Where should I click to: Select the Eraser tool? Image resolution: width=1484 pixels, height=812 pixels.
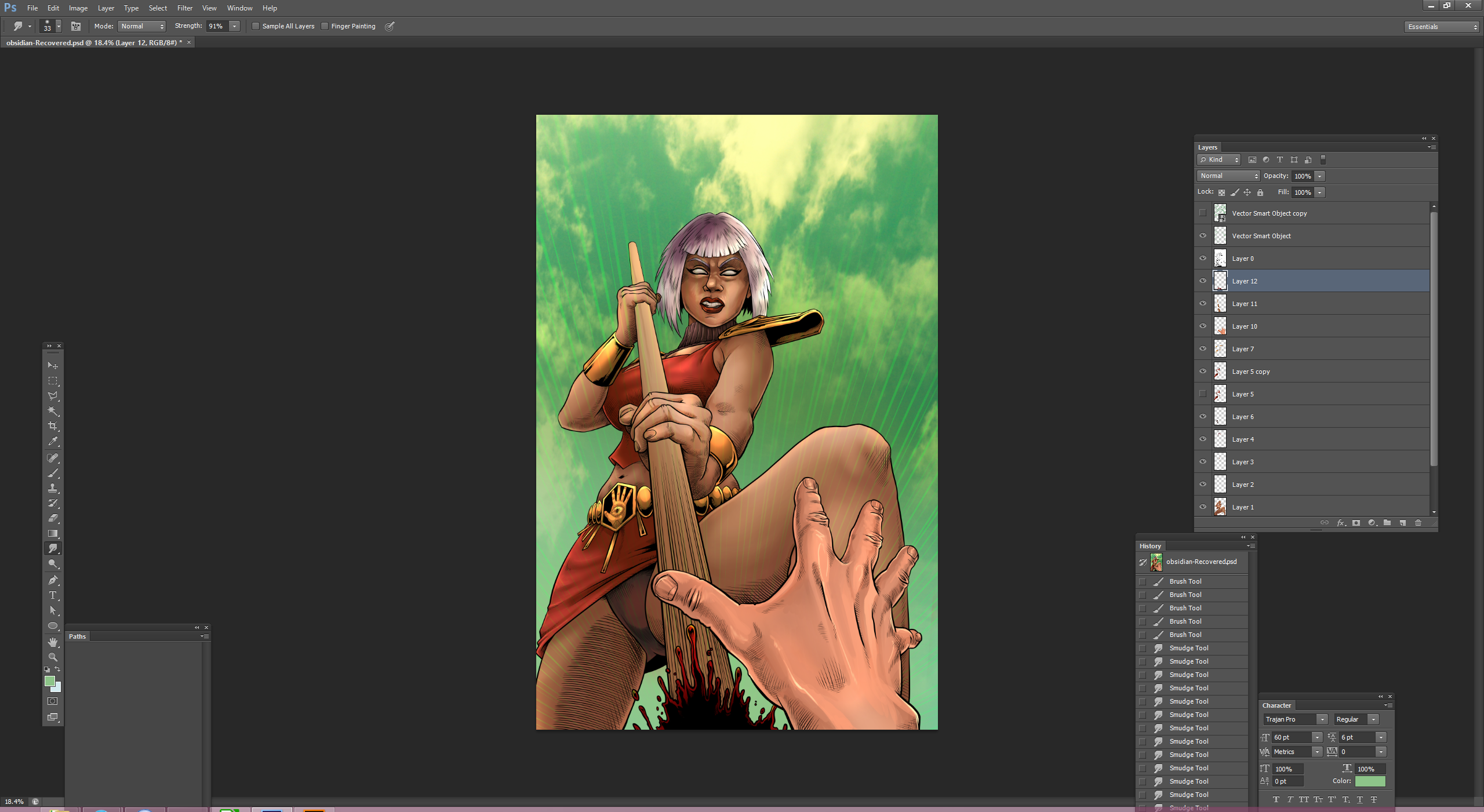(53, 518)
